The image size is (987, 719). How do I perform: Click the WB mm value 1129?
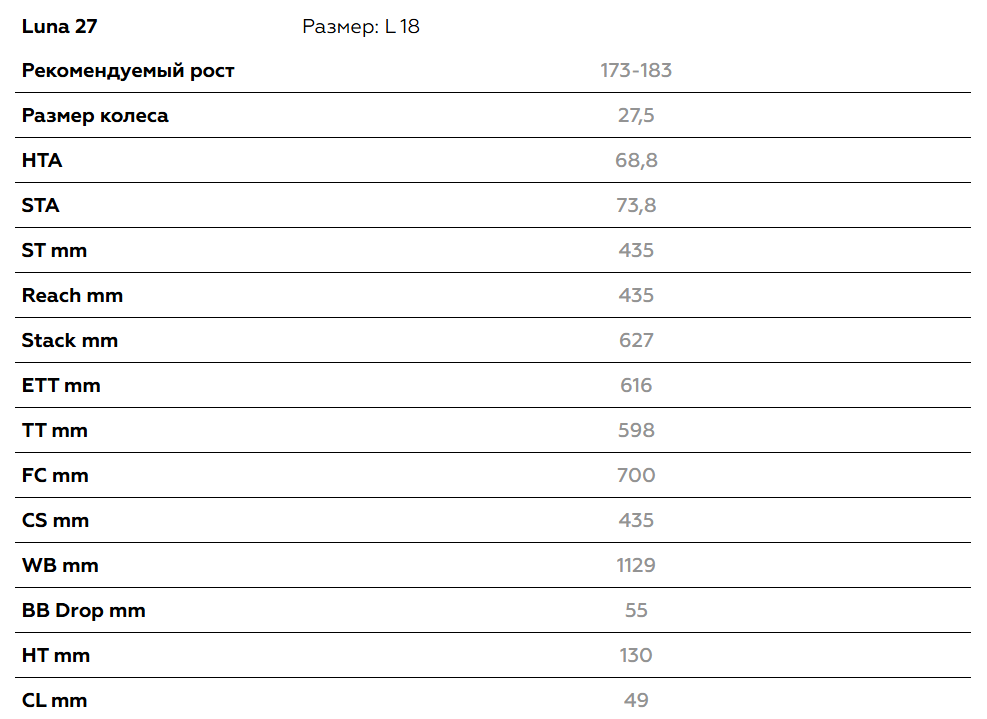[x=636, y=566]
